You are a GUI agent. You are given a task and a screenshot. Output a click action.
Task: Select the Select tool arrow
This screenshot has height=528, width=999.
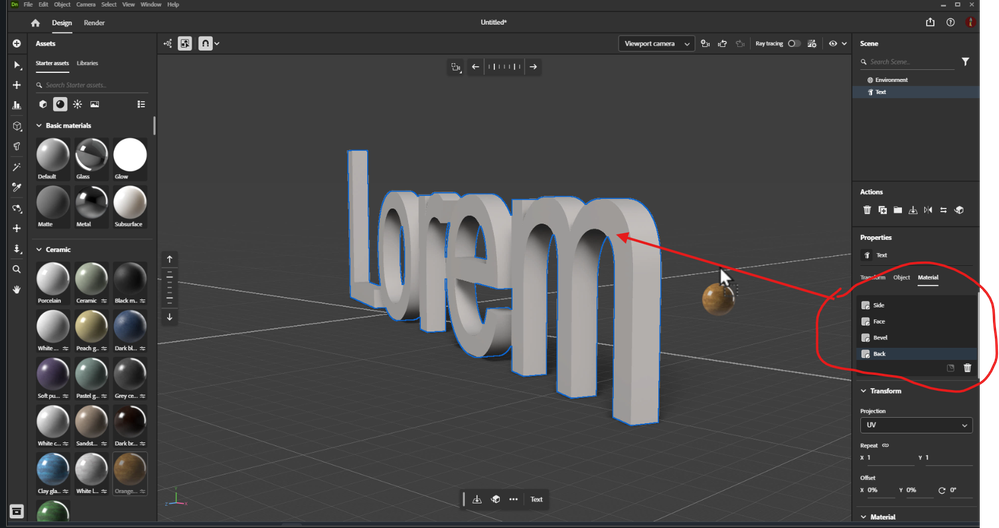tap(17, 65)
